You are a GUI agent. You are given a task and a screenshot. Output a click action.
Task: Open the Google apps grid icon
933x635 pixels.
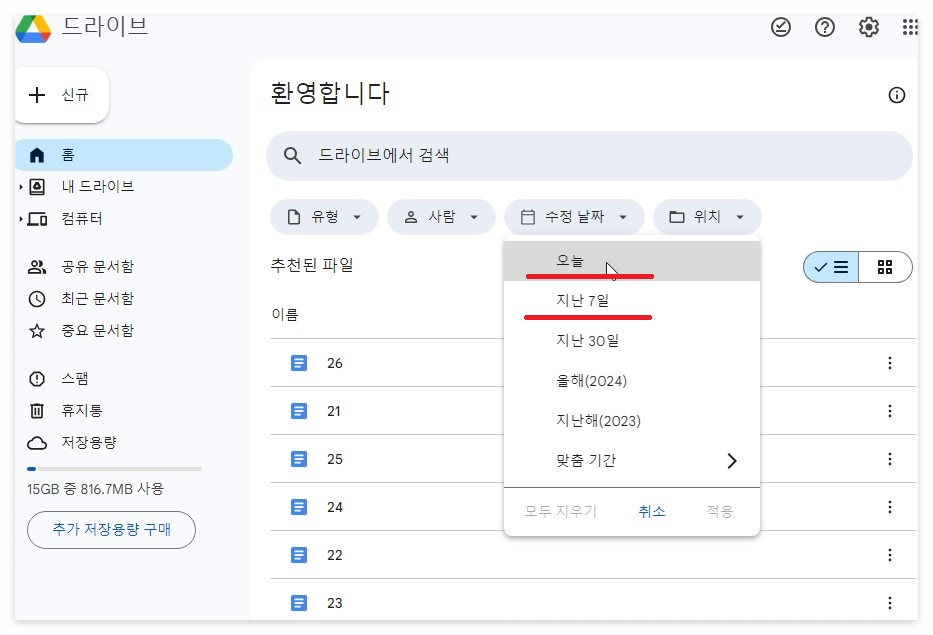coord(909,27)
